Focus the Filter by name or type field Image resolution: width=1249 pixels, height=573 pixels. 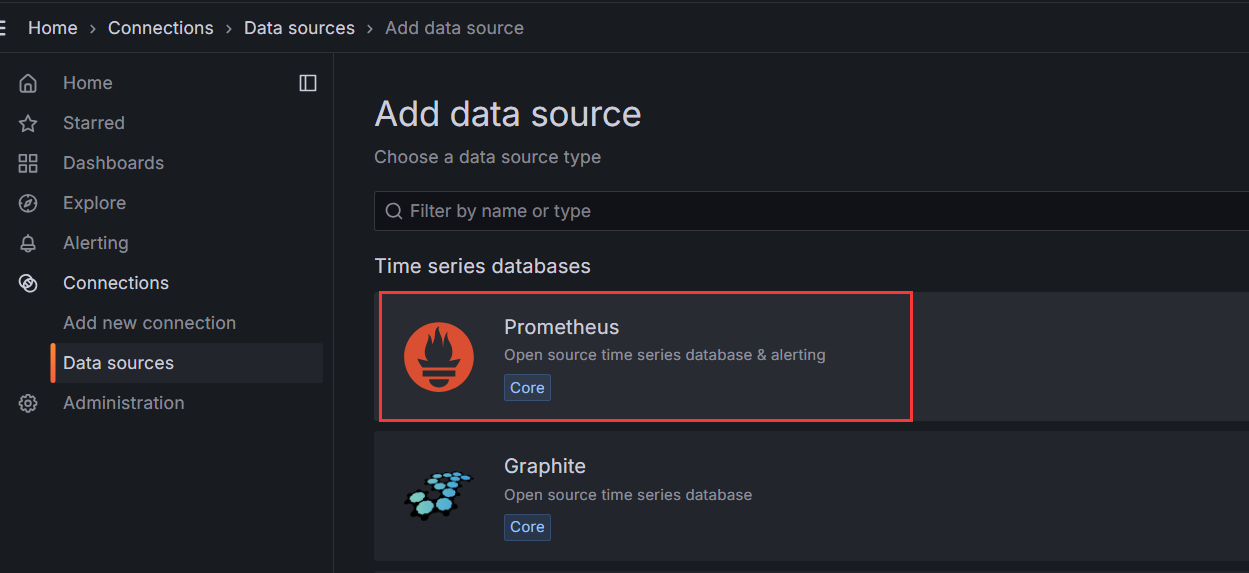pos(811,211)
